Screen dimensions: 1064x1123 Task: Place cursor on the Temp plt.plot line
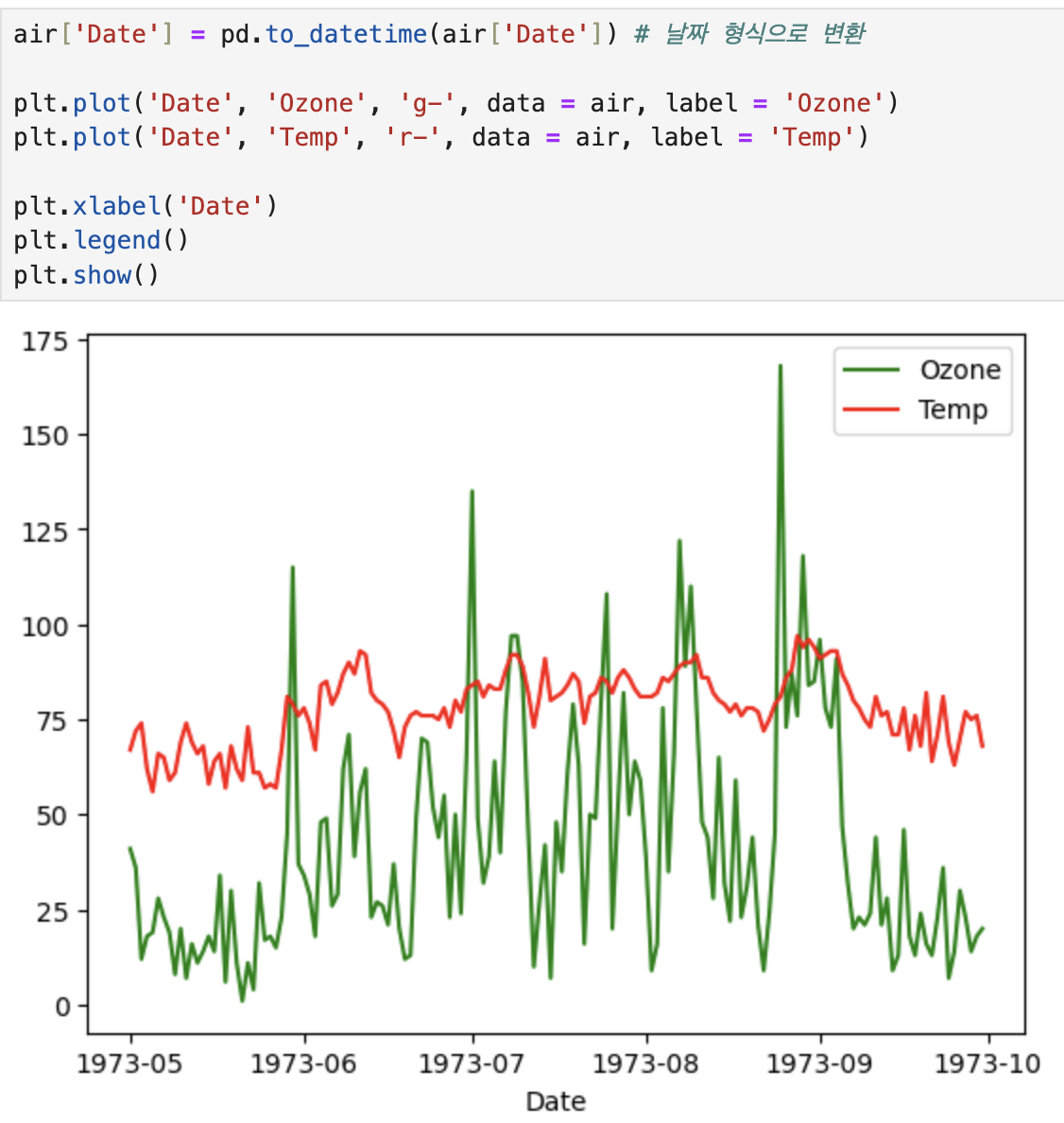tap(440, 137)
